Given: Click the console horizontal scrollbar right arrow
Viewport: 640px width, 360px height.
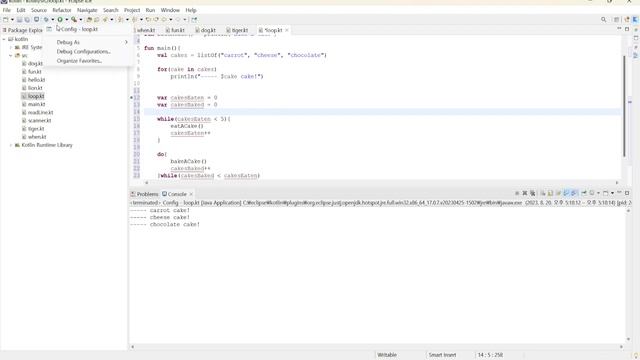Looking at the screenshot, I should pyautogui.click(x=621, y=347).
